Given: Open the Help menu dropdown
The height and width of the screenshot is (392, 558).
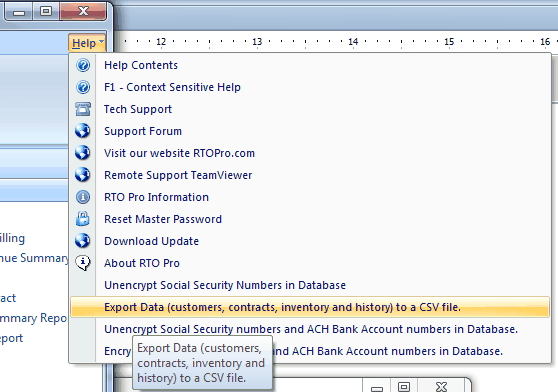Looking at the screenshot, I should (x=87, y=43).
